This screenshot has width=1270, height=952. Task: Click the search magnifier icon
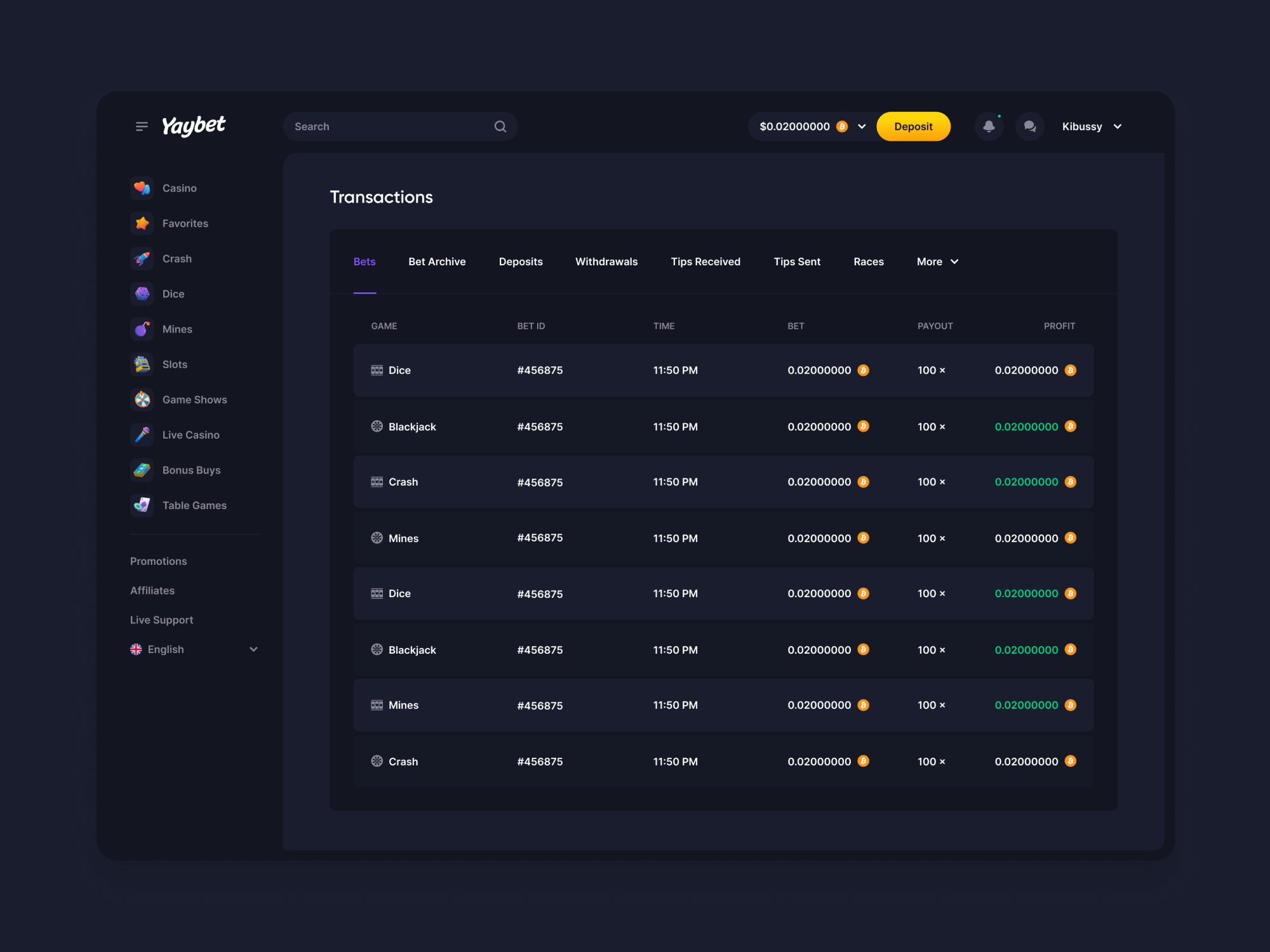(500, 127)
